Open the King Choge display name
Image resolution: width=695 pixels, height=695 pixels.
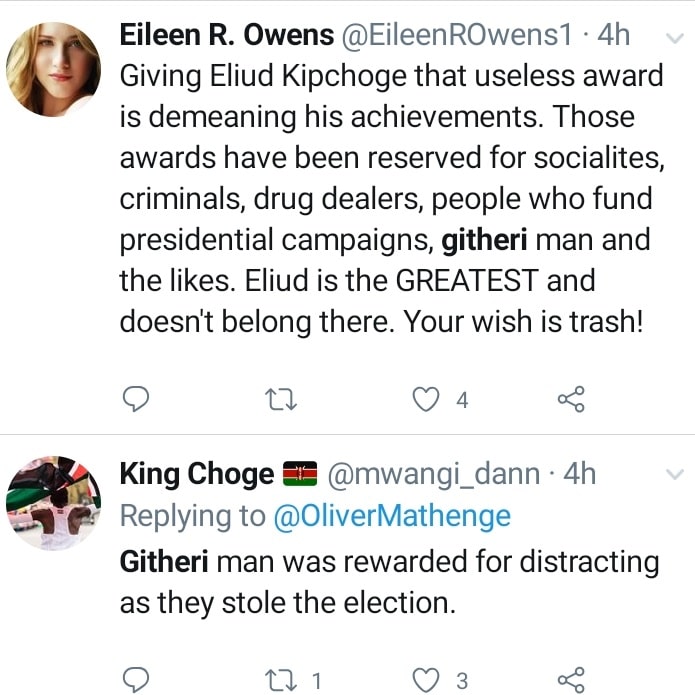[x=196, y=473]
